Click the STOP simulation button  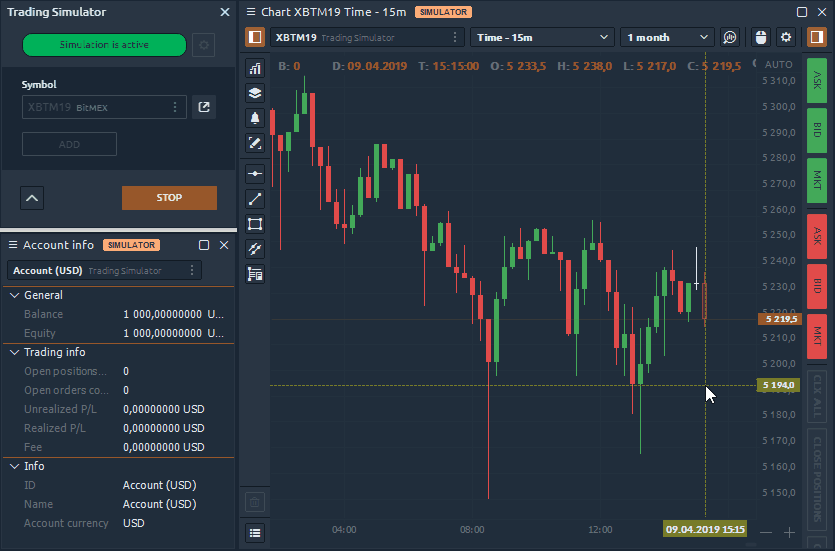coord(169,198)
